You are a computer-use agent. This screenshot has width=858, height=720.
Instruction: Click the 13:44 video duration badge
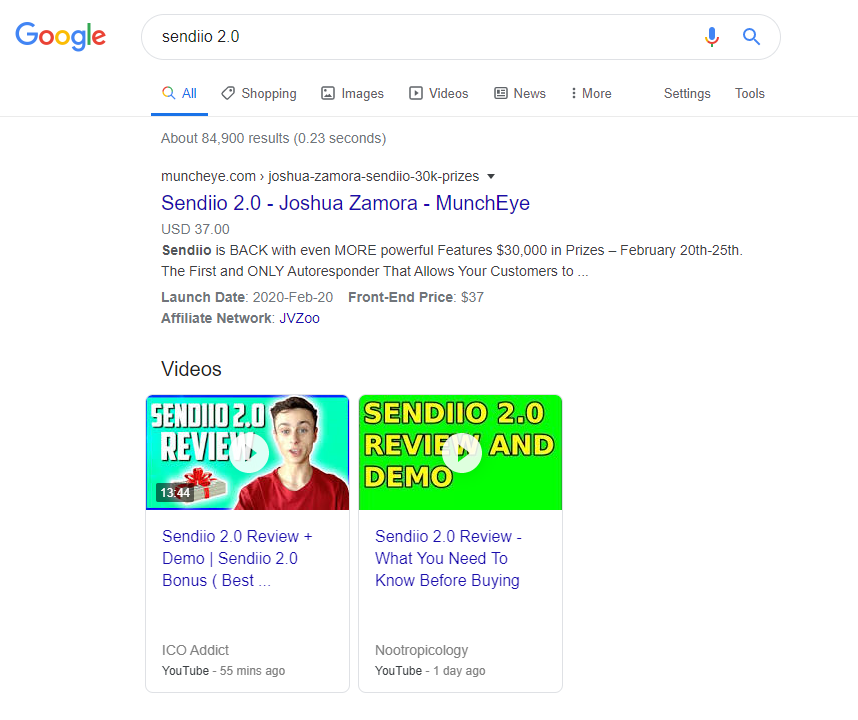(x=175, y=492)
